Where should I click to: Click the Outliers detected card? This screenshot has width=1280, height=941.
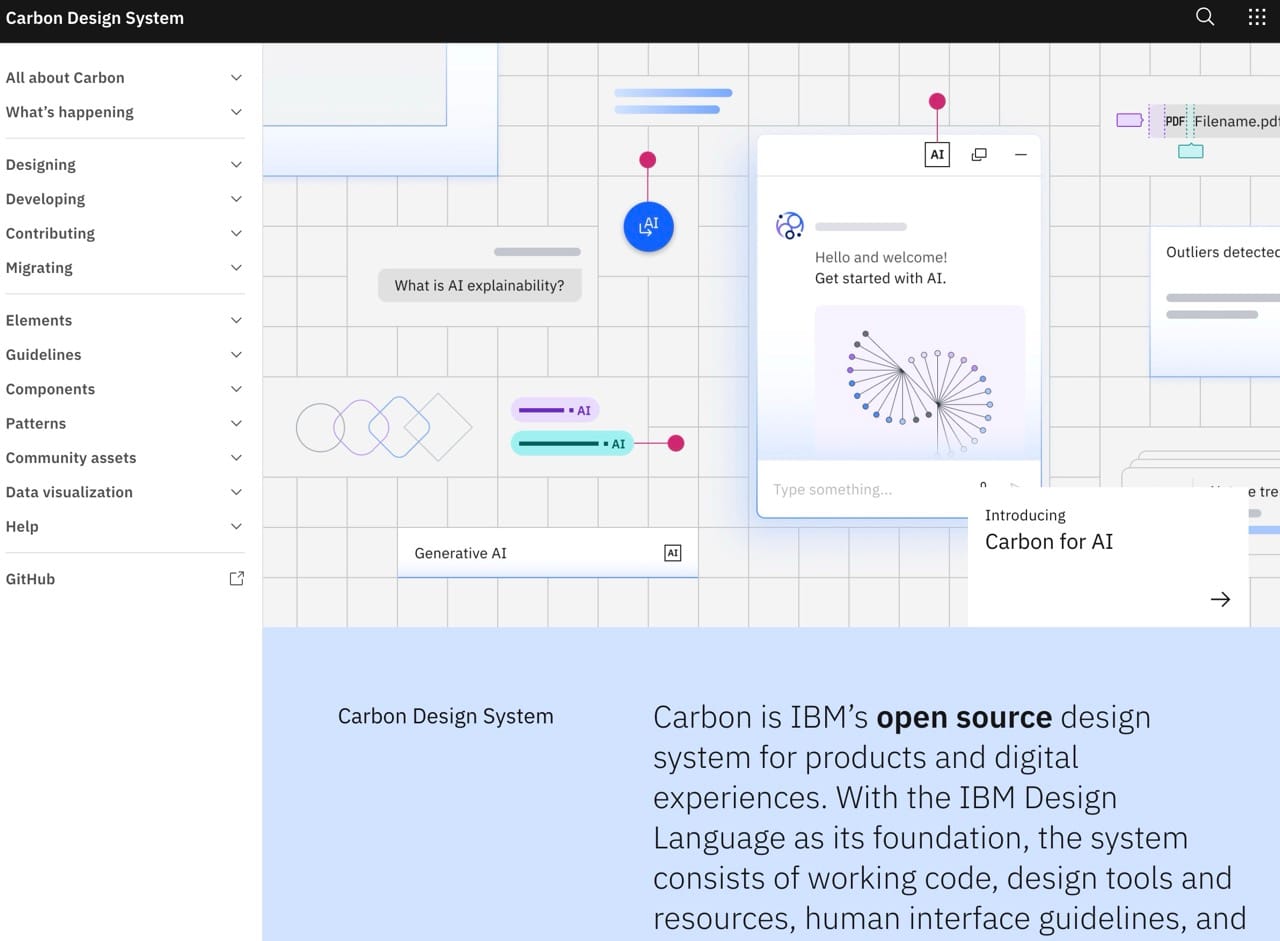click(x=1215, y=302)
